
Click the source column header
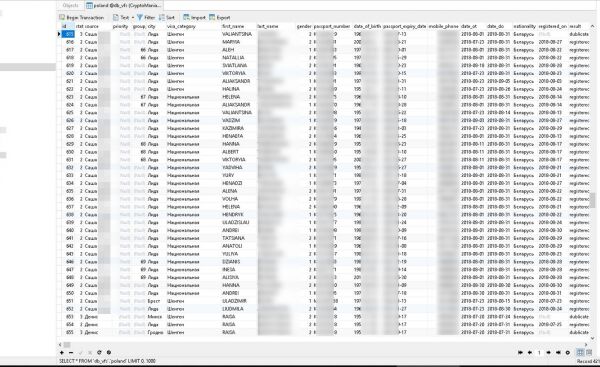91,26
